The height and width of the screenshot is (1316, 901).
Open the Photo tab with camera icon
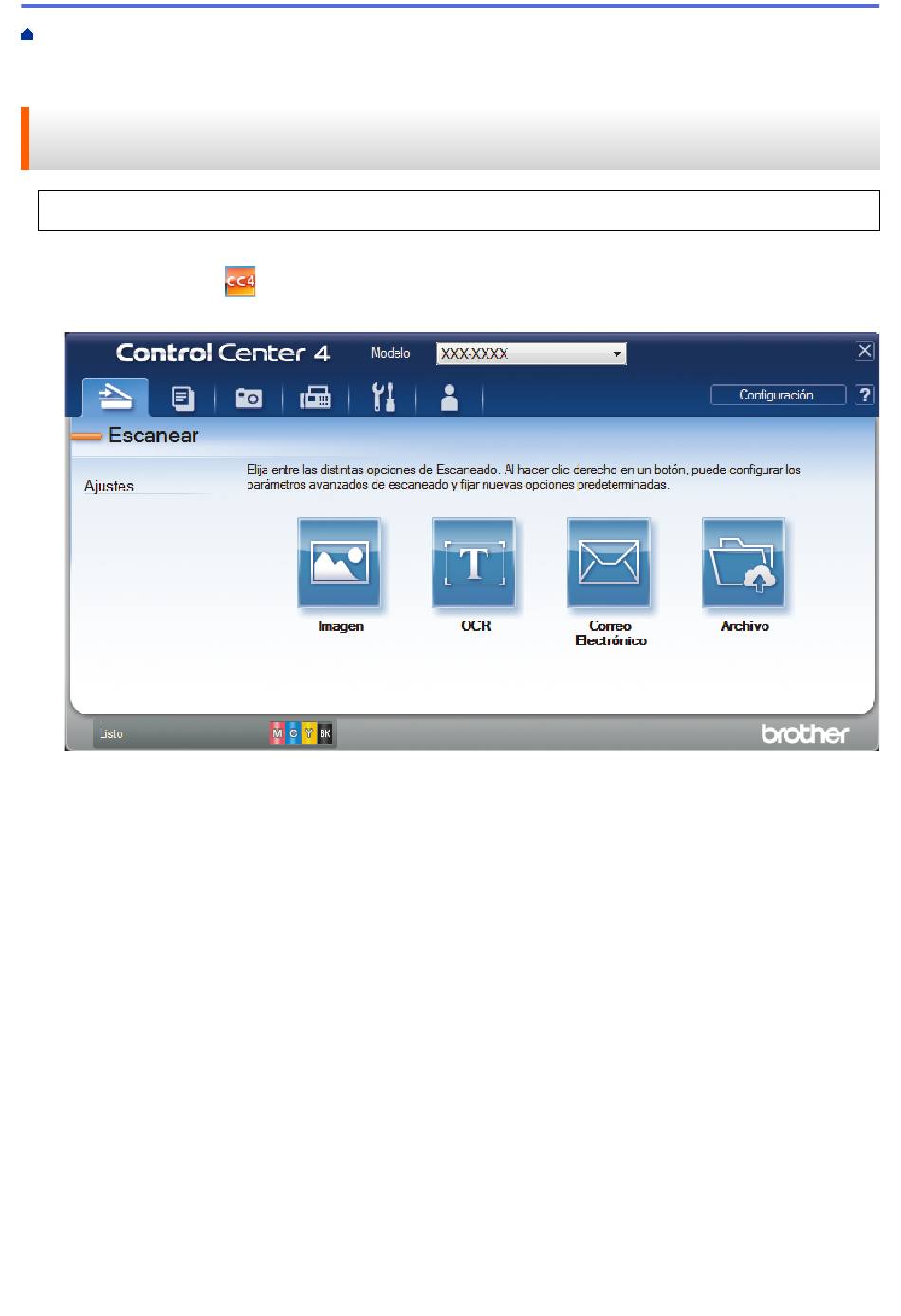click(248, 398)
